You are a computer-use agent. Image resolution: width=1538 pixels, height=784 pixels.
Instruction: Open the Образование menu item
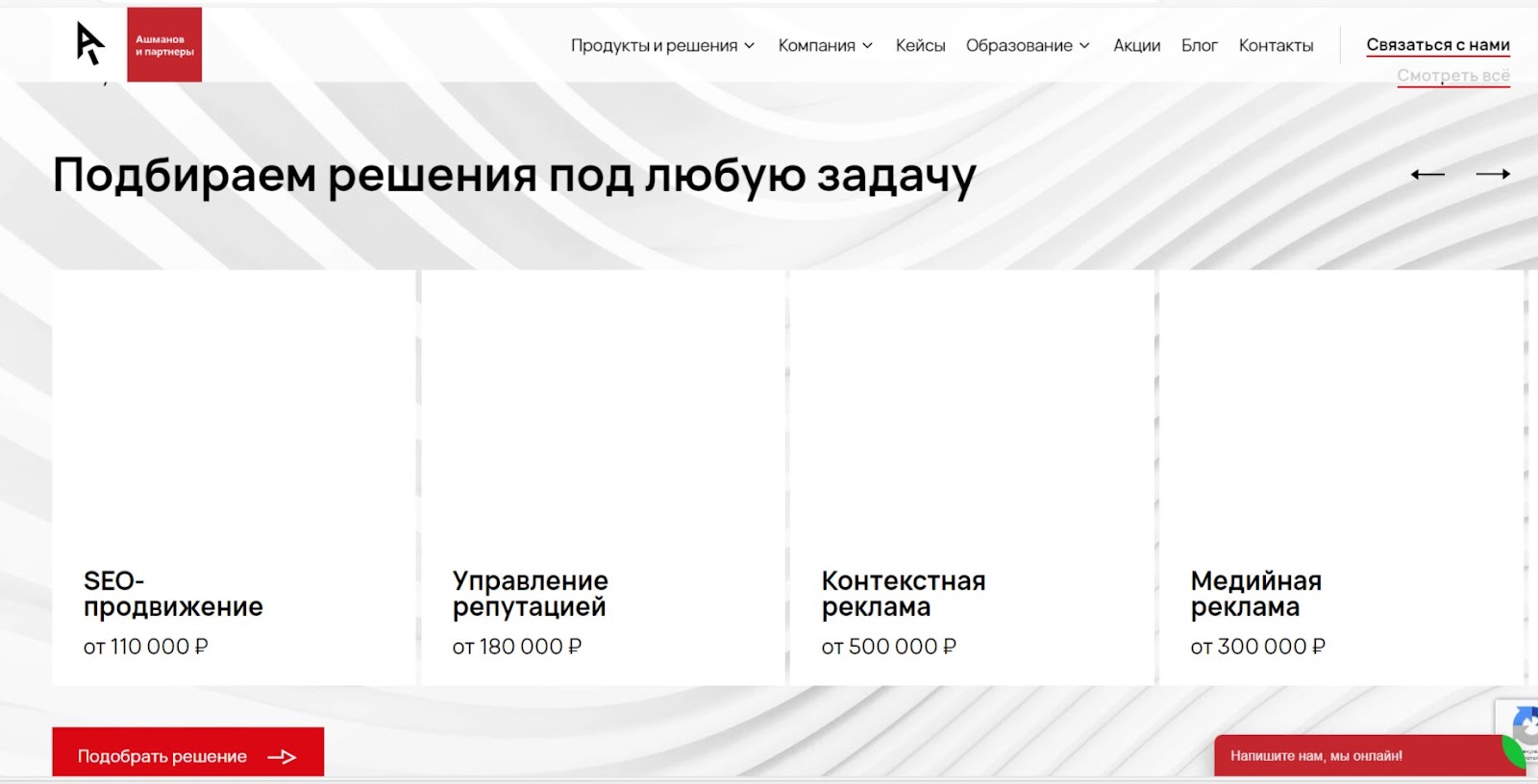click(x=1019, y=45)
